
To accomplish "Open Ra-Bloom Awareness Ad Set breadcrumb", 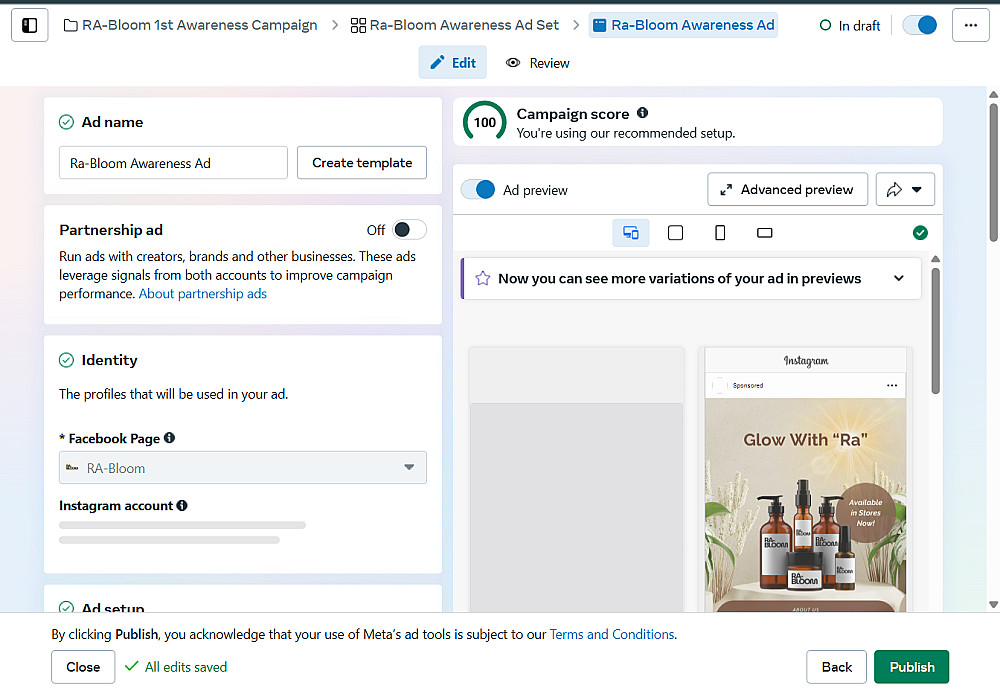I will pos(454,26).
